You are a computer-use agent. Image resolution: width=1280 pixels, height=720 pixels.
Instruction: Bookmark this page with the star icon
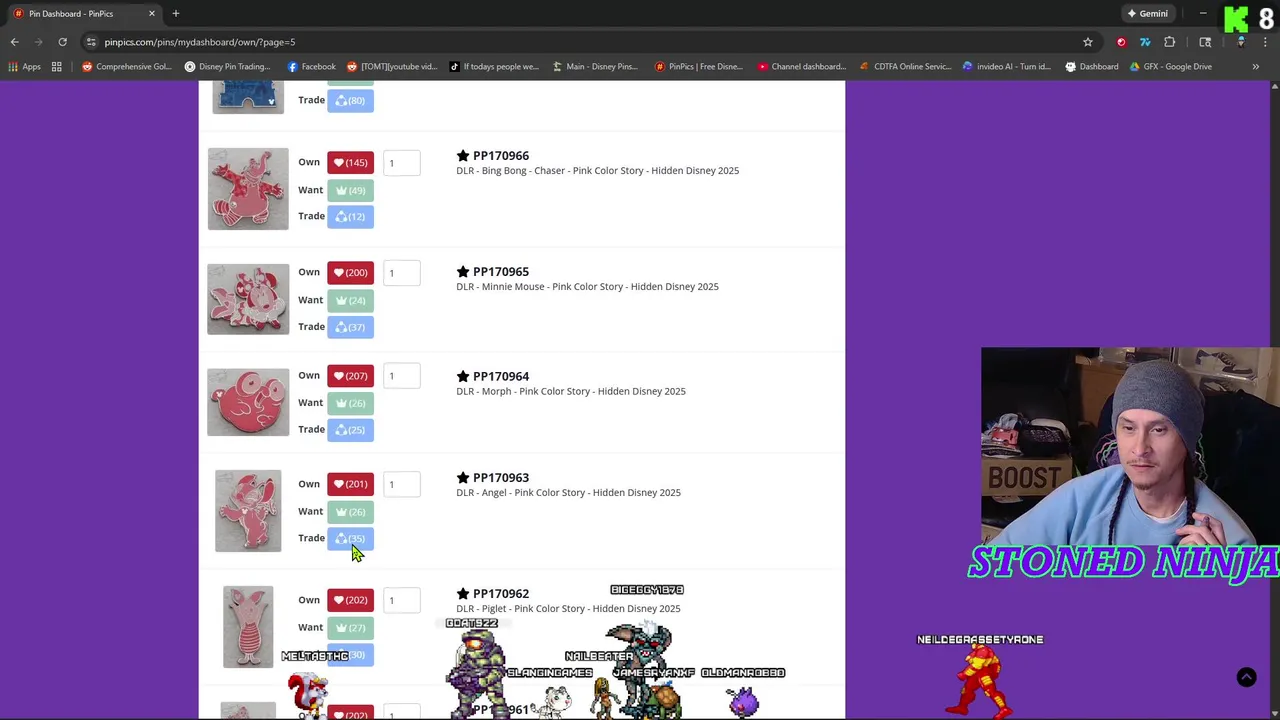pyautogui.click(x=1088, y=42)
